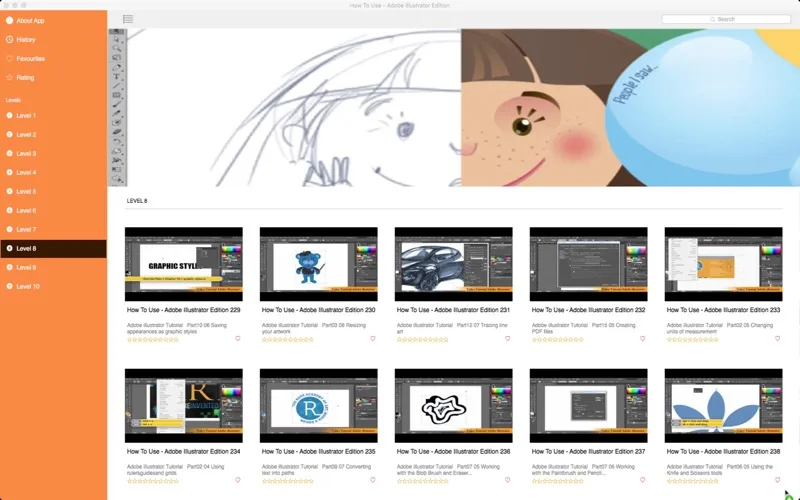Favourite Edition 234 with its heart icon
Viewport: 800px width, 500px height.
coord(238,480)
